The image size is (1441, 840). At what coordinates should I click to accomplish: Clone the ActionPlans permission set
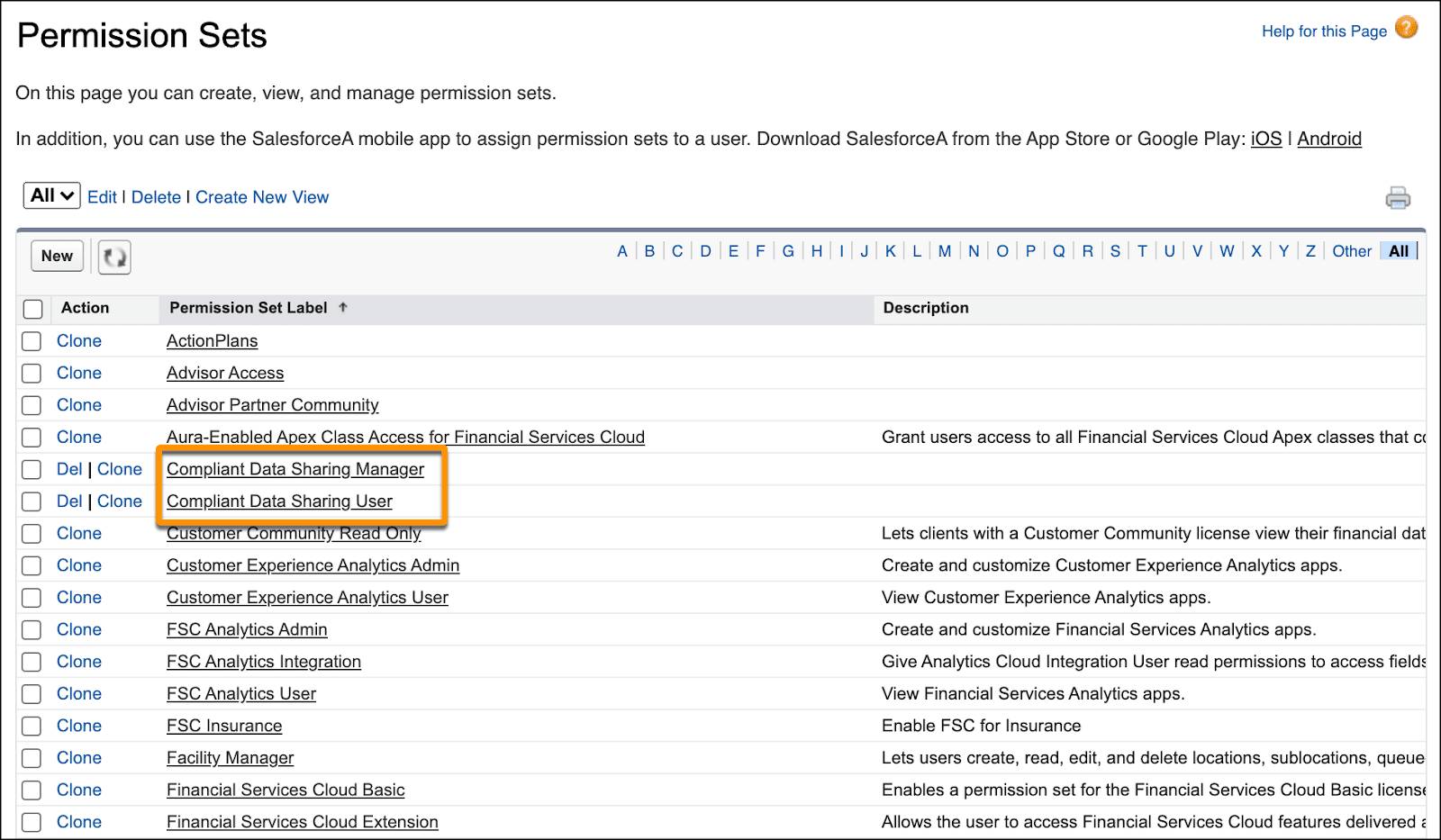coord(79,341)
